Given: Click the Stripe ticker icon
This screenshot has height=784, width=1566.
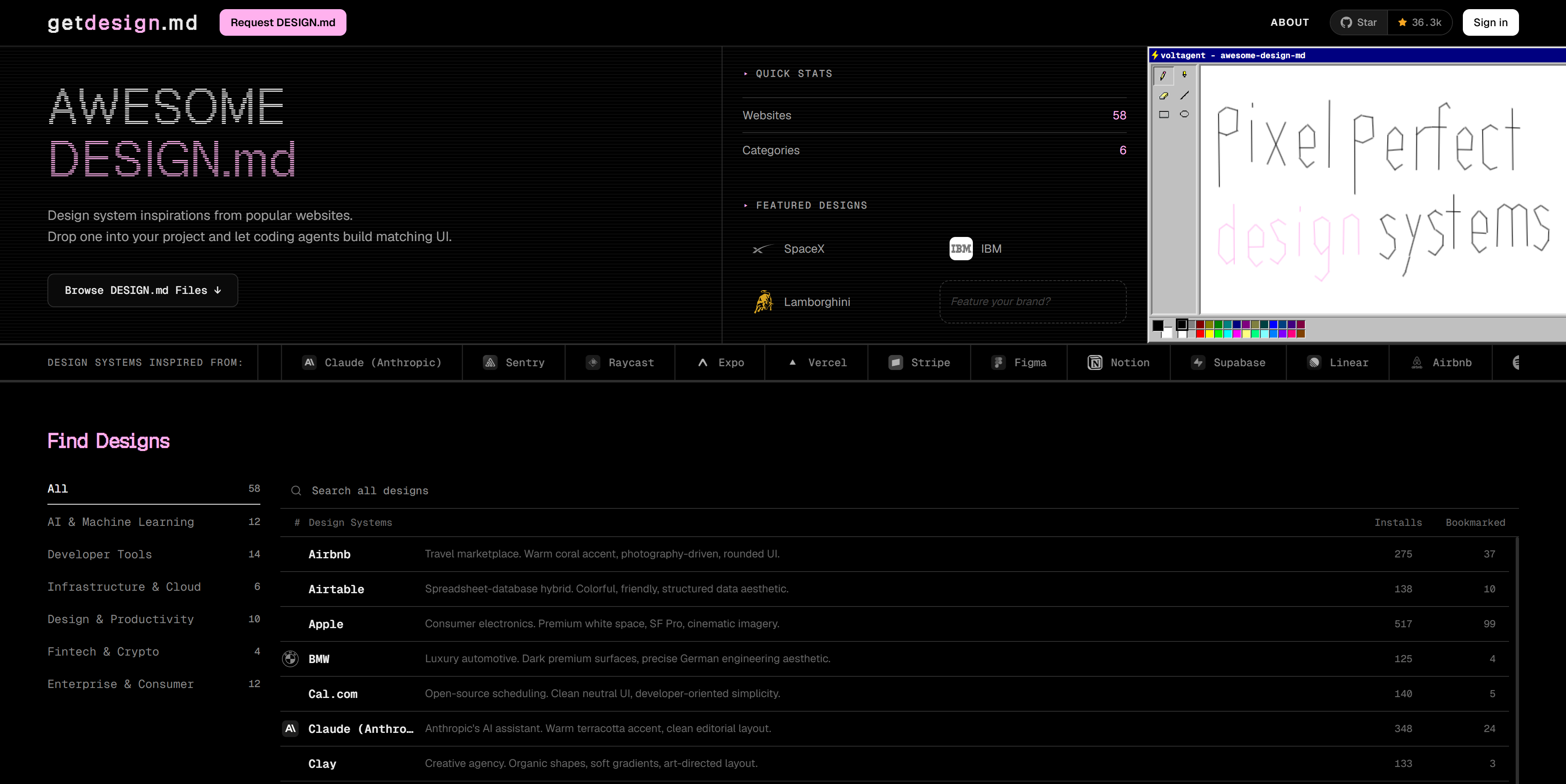Looking at the screenshot, I should coord(896,362).
